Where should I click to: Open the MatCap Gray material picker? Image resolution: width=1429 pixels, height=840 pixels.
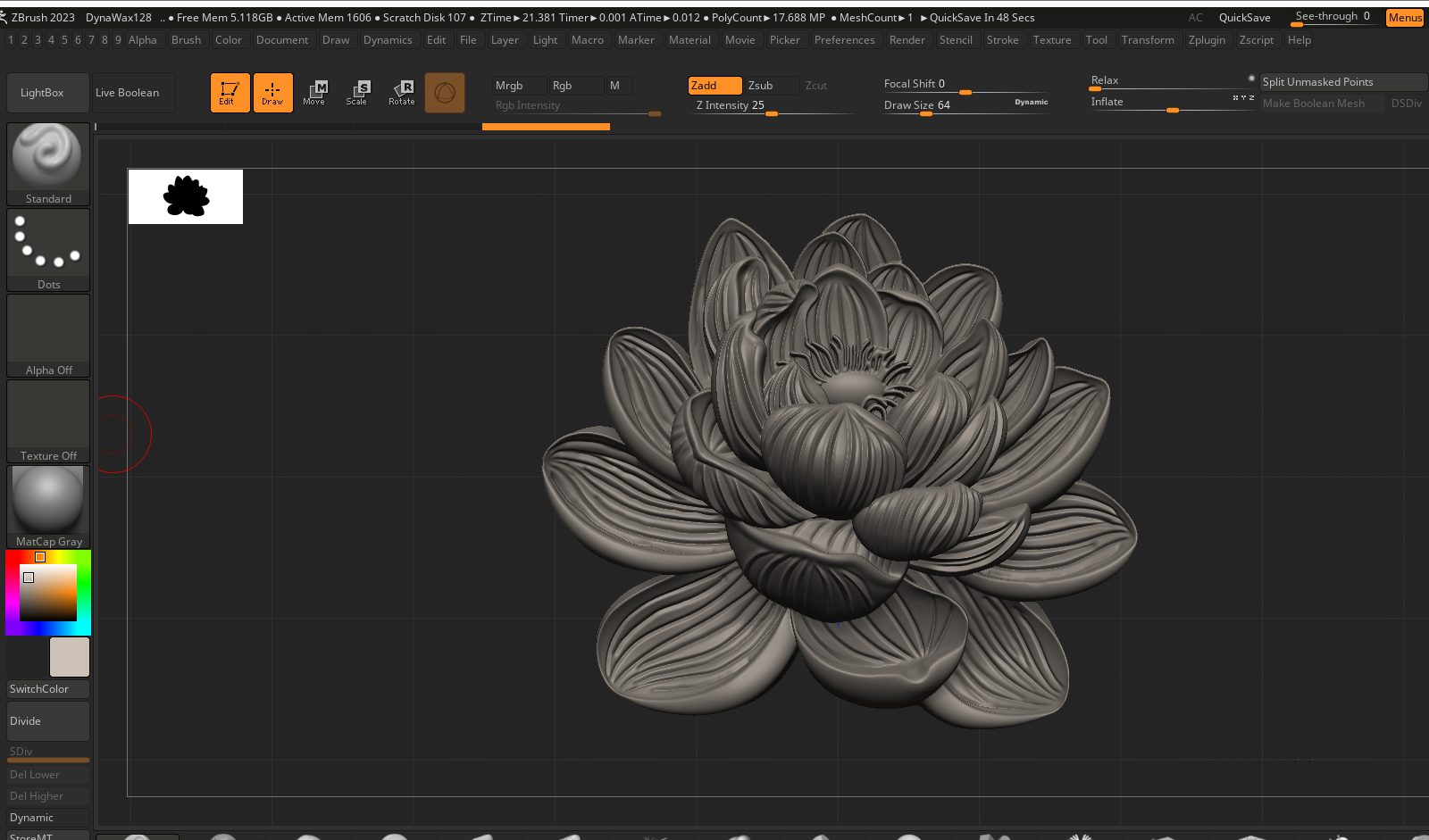pos(48,506)
